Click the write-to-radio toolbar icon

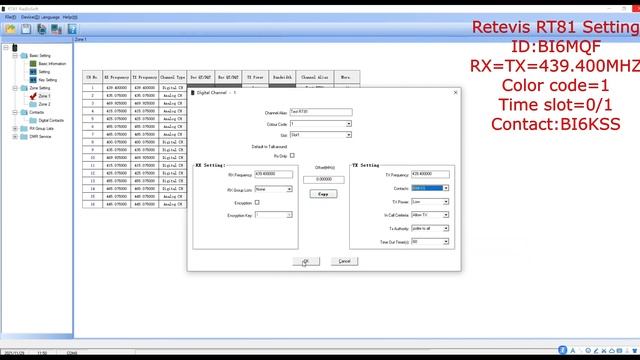(56, 29)
